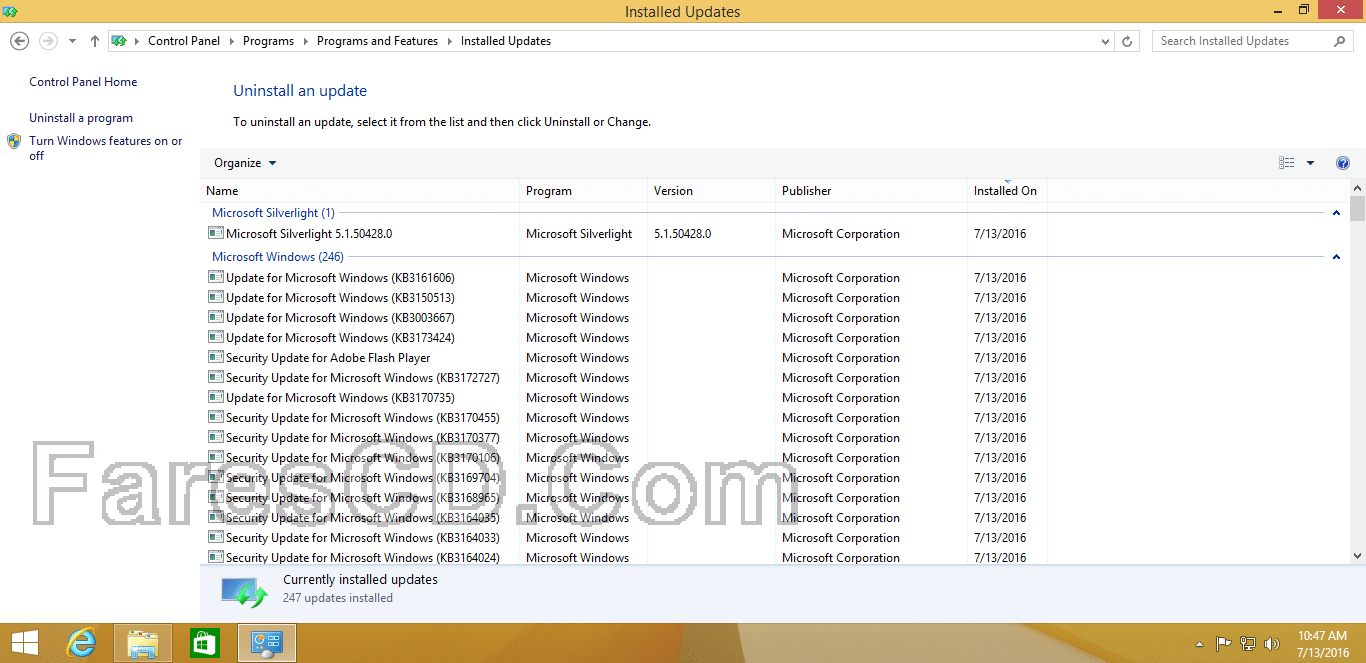Click icon next to Security Update KB3170455
Image resolution: width=1366 pixels, height=663 pixels.
pos(215,417)
